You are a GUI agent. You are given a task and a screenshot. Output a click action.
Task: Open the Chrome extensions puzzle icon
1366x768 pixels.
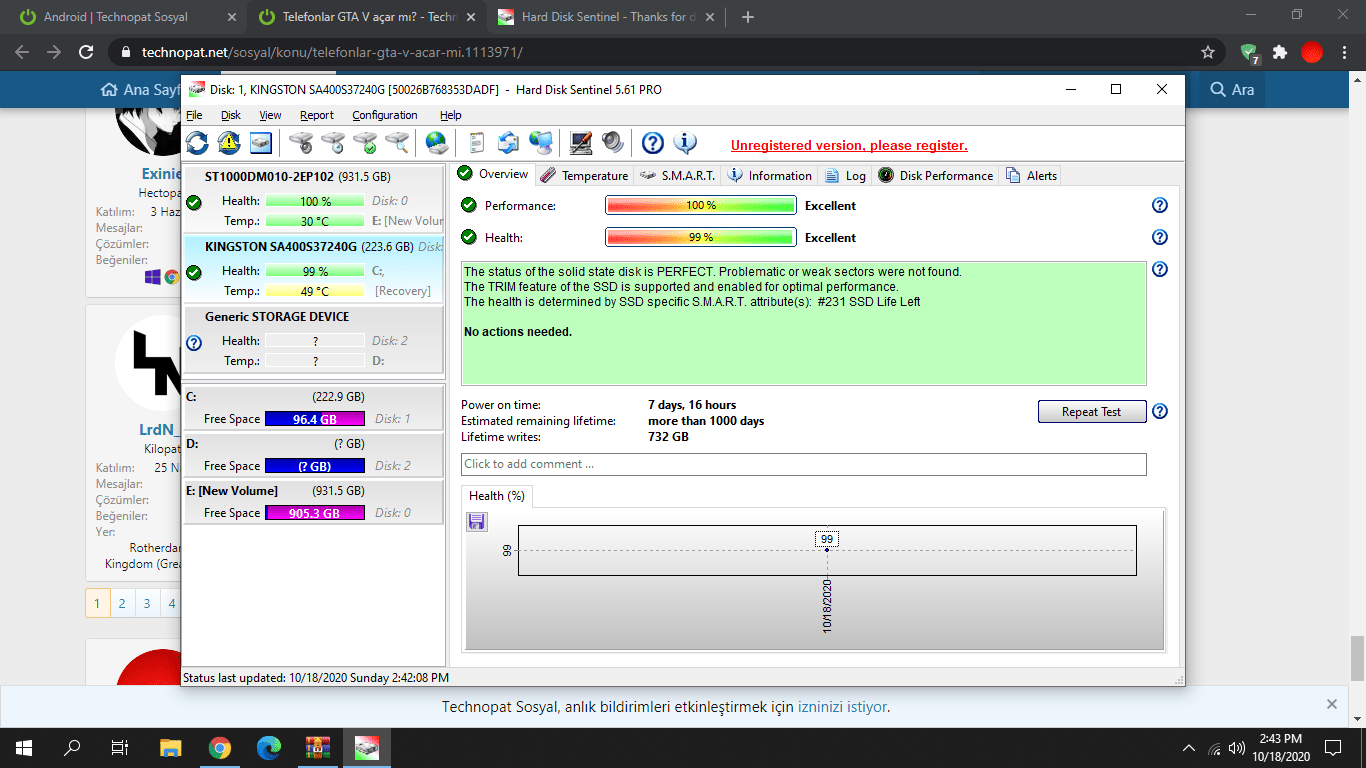pos(1280,52)
